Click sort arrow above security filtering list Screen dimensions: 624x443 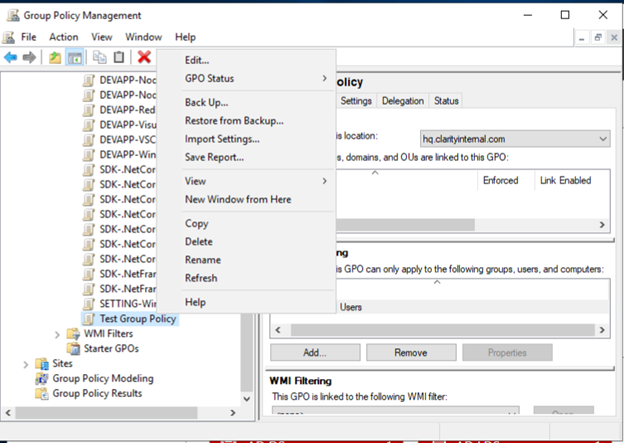click(437, 282)
